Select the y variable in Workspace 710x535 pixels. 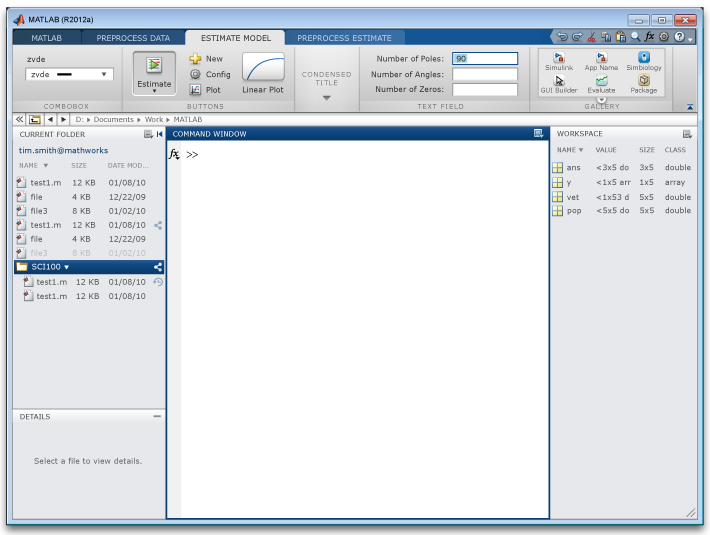pyautogui.click(x=624, y=182)
